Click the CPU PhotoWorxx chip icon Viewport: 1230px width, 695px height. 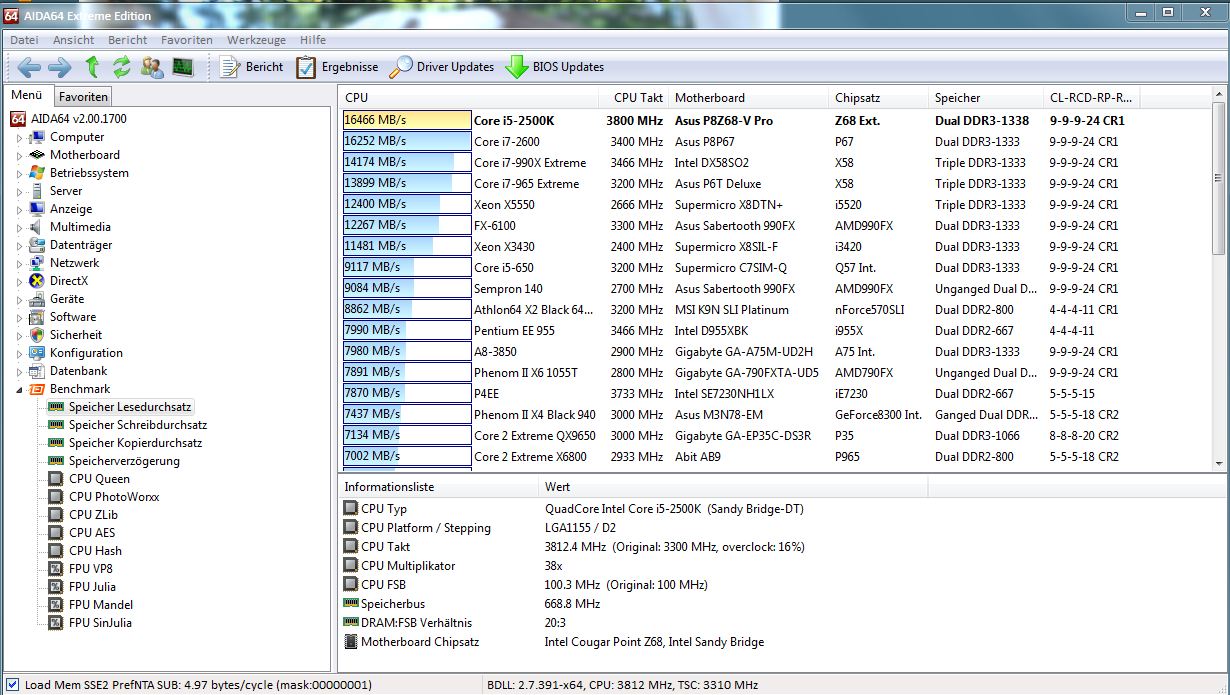tap(56, 497)
